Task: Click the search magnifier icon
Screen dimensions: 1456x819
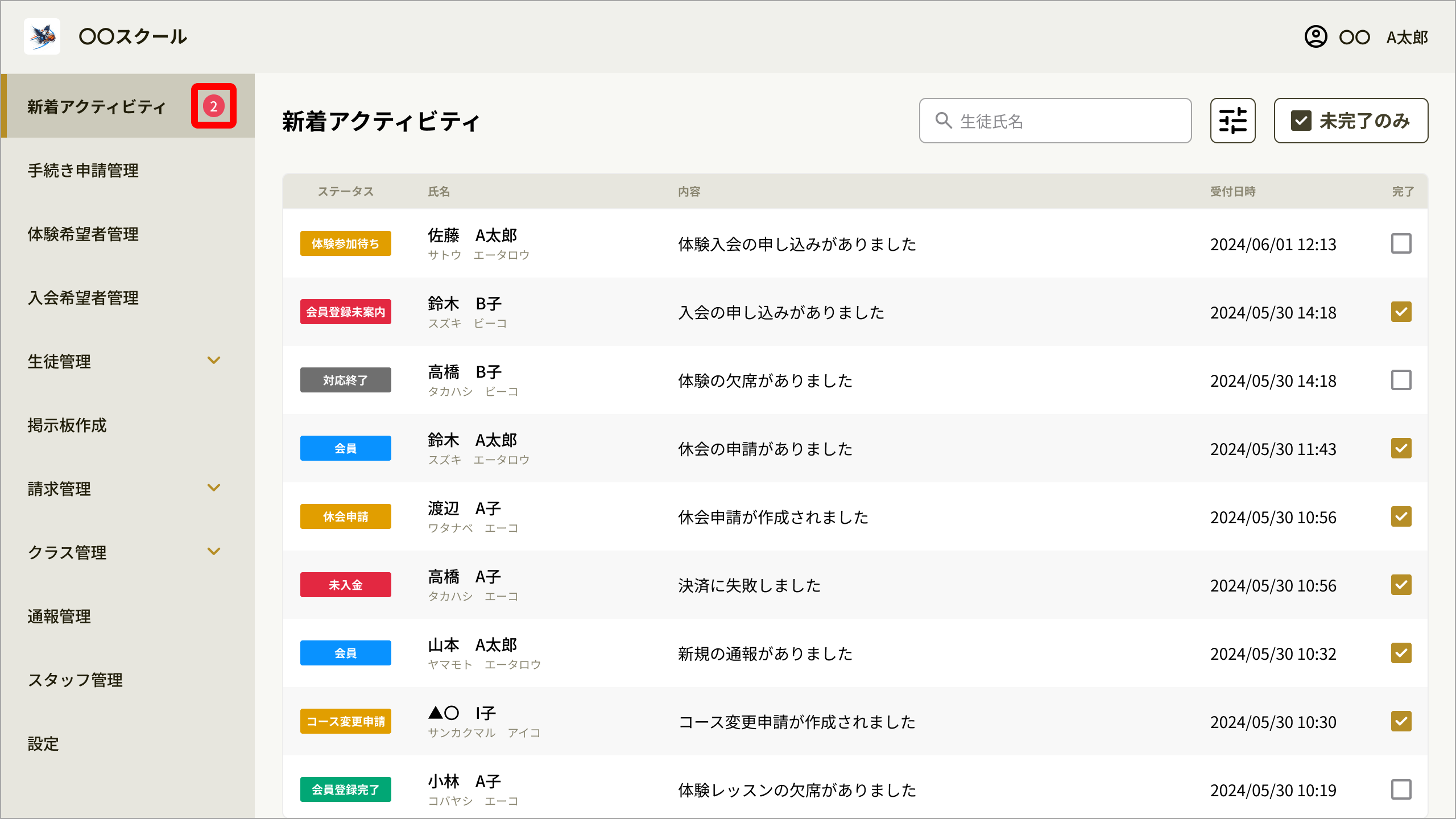Action: coord(944,121)
